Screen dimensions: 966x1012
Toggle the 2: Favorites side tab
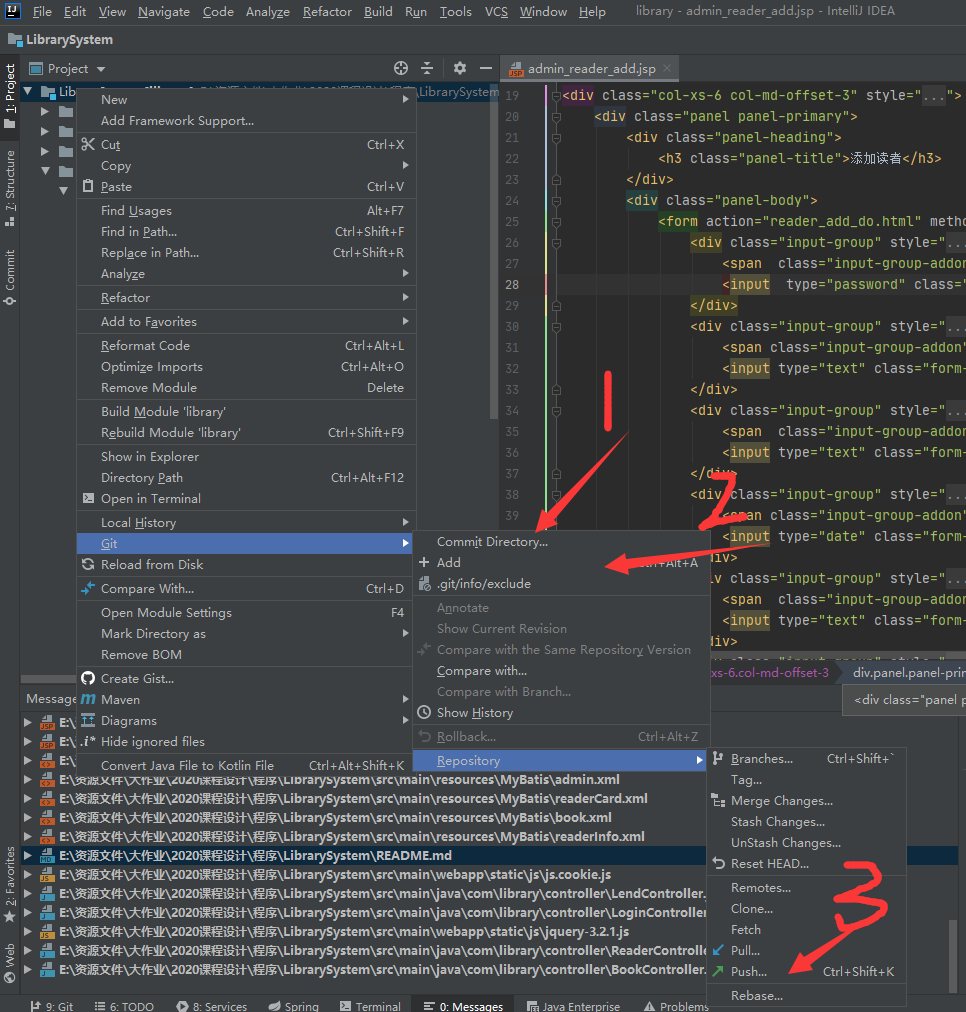(x=10, y=885)
